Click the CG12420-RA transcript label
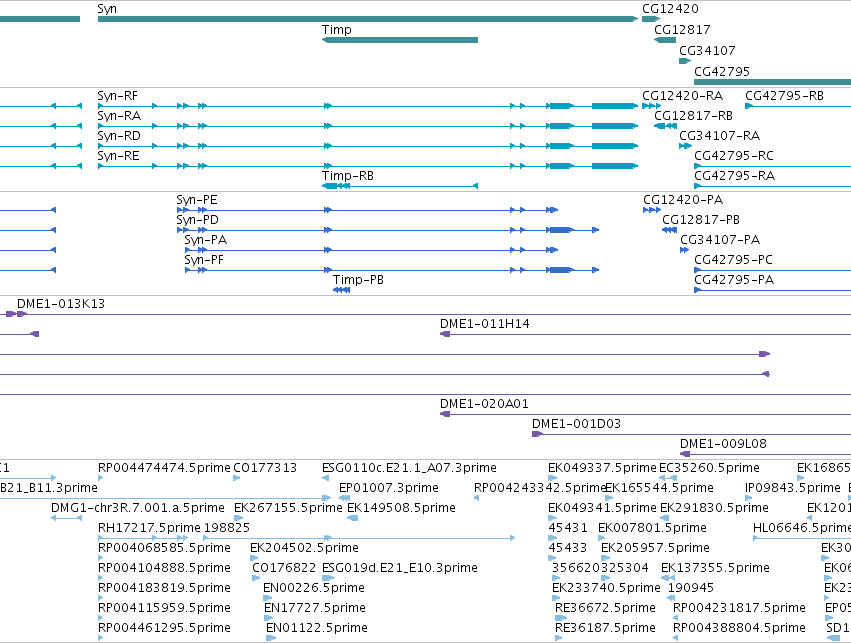The width and height of the screenshot is (851, 643). (x=682, y=96)
